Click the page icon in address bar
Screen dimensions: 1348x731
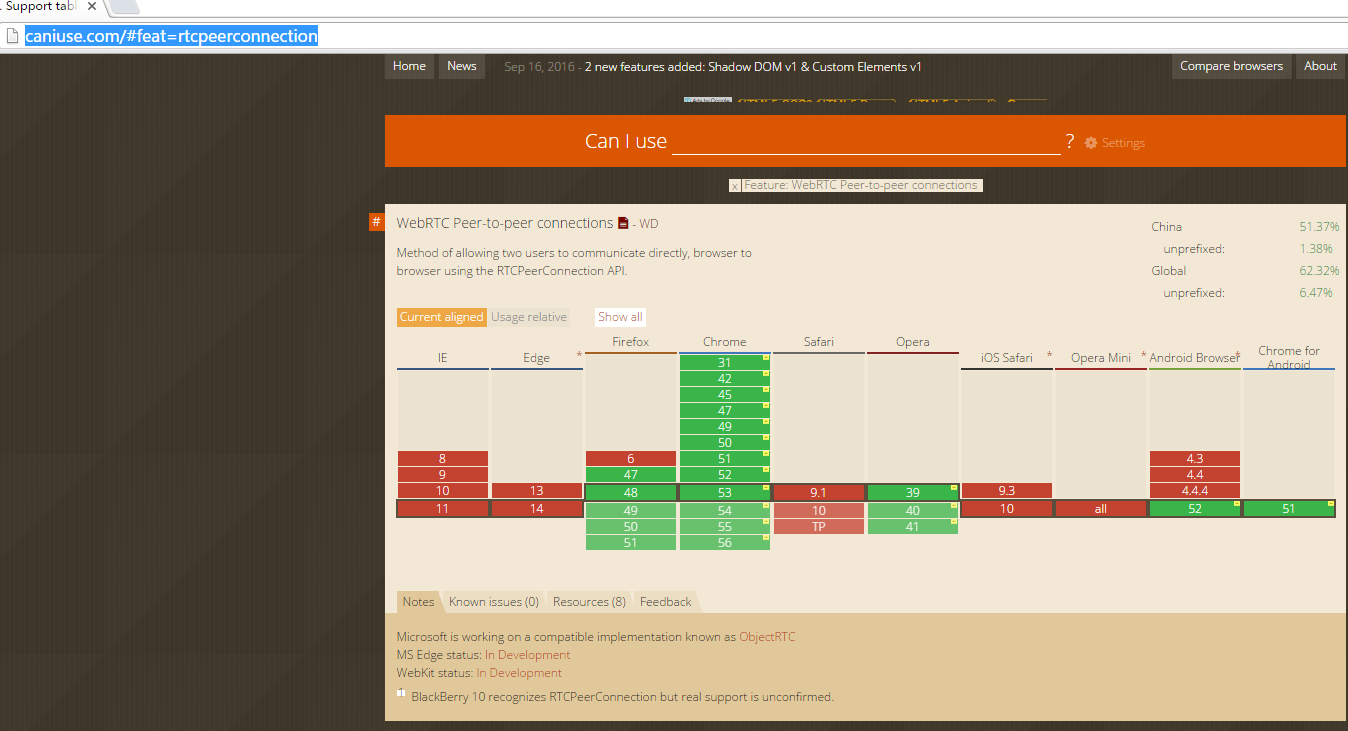[12, 36]
